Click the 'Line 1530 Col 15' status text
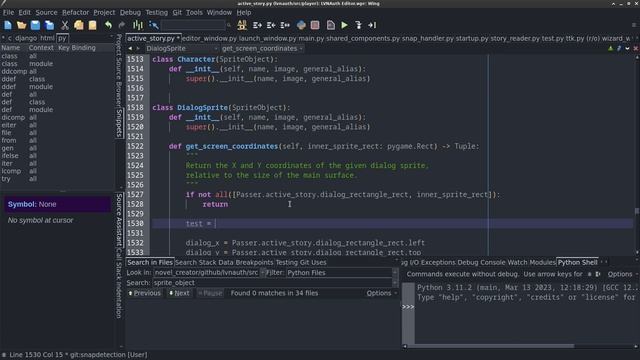Viewport: 640px width, 360px height. (x=36, y=355)
